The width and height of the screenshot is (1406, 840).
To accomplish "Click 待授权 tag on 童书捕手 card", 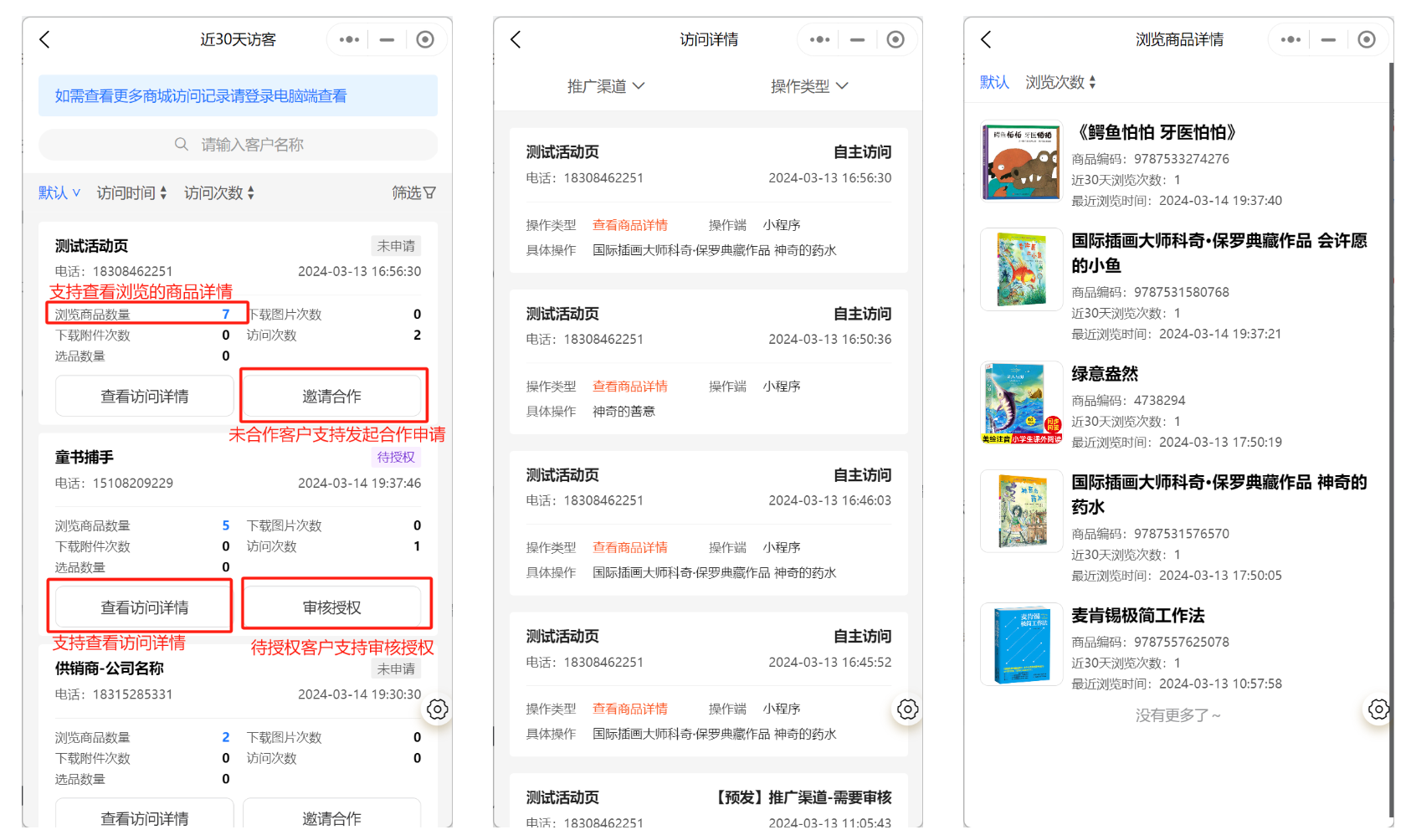I will click(x=396, y=457).
